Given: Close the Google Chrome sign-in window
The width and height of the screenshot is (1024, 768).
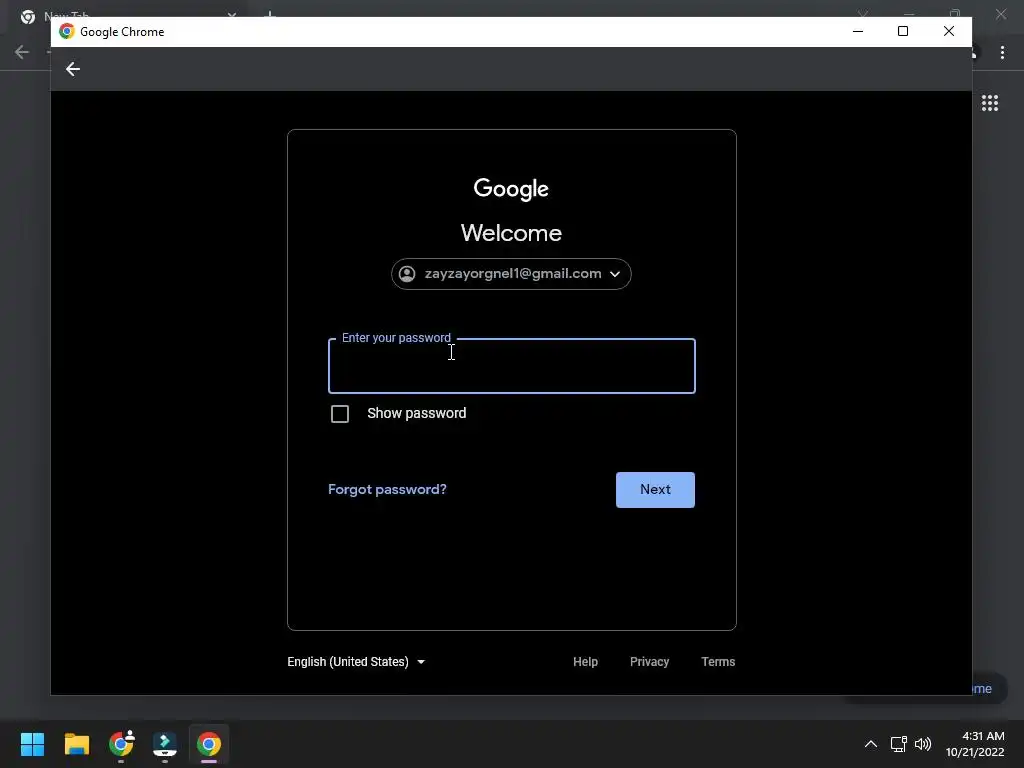Looking at the screenshot, I should tap(949, 31).
